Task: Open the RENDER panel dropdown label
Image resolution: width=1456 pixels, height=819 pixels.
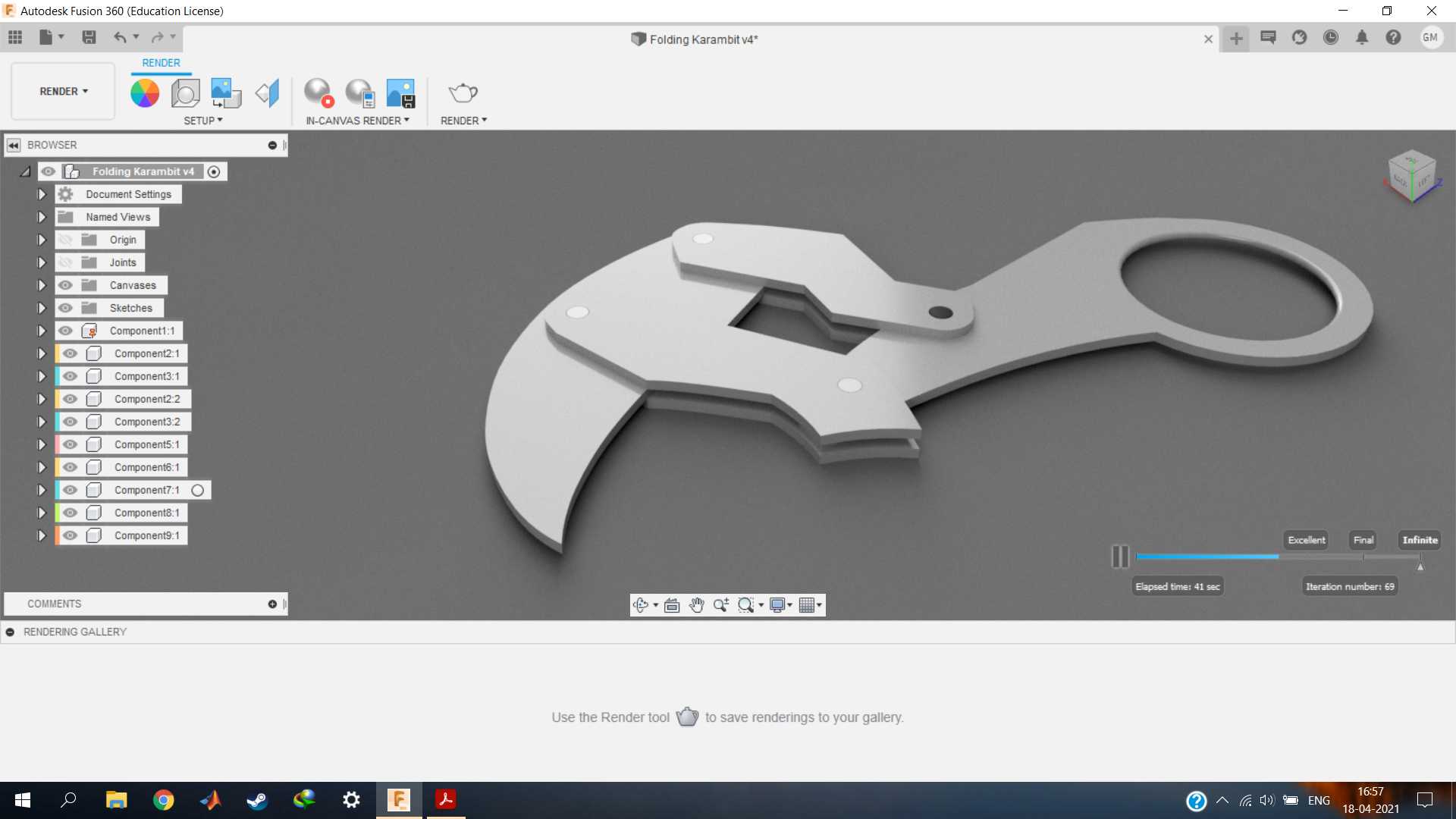Action: [x=463, y=121]
